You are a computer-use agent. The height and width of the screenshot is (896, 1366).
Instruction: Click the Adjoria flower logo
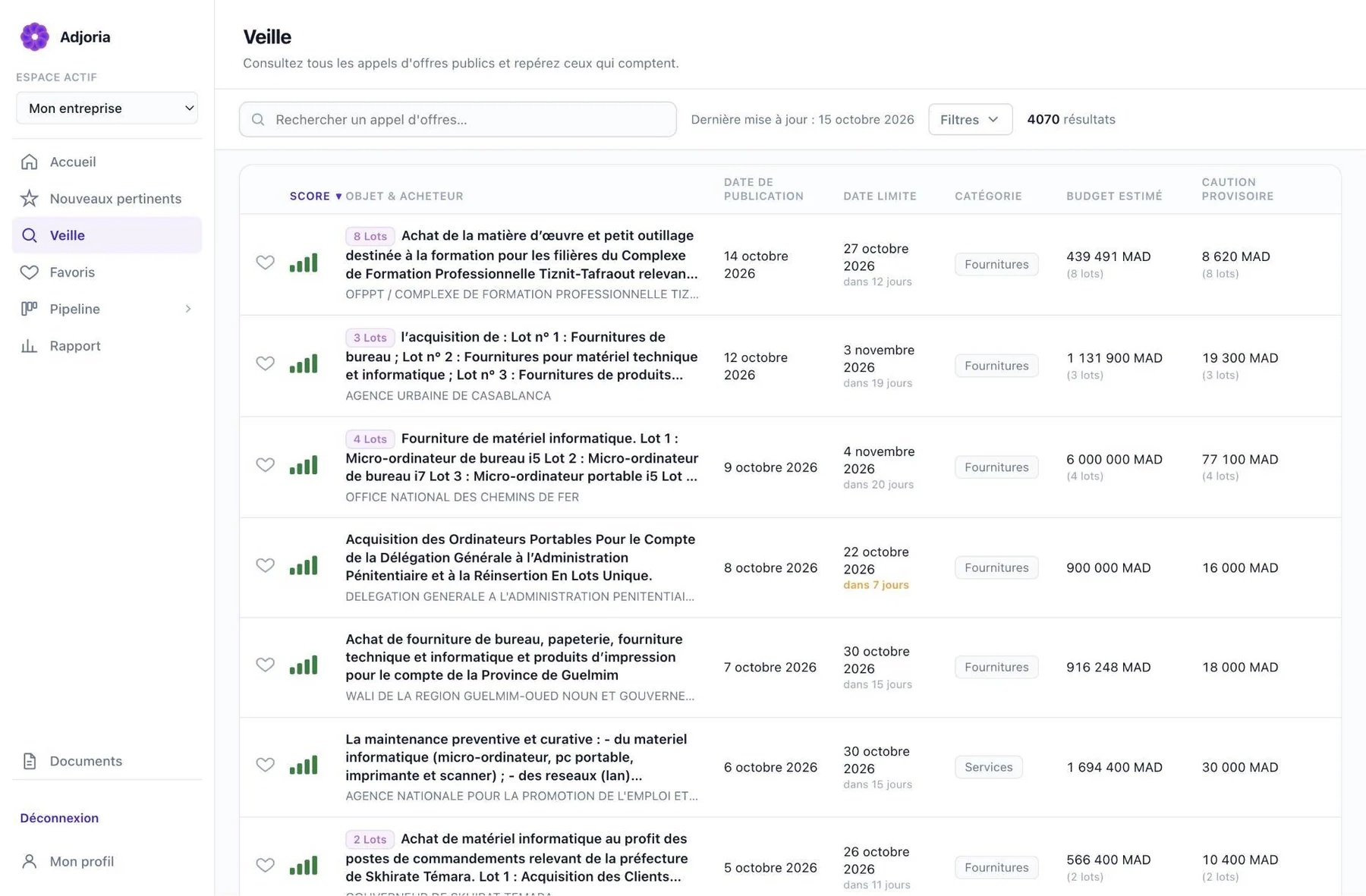pos(34,36)
